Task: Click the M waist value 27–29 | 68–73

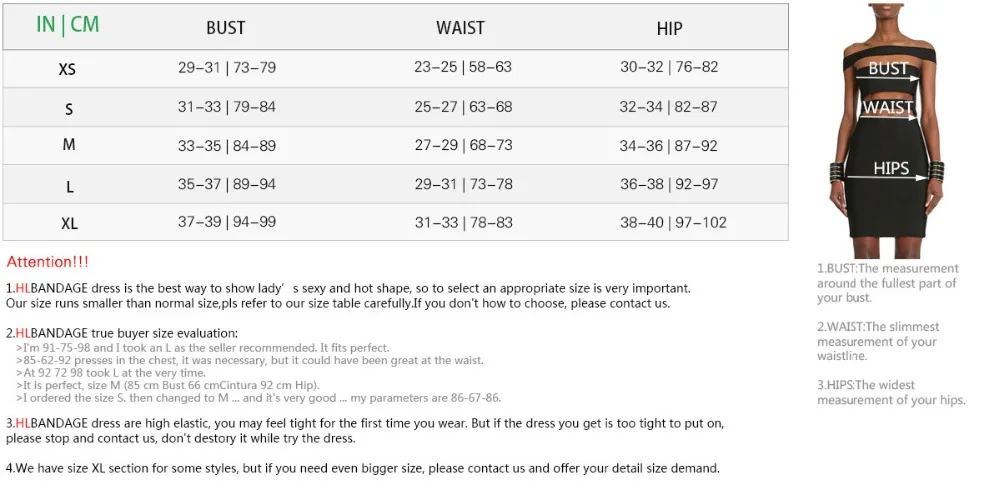Action: [464, 145]
